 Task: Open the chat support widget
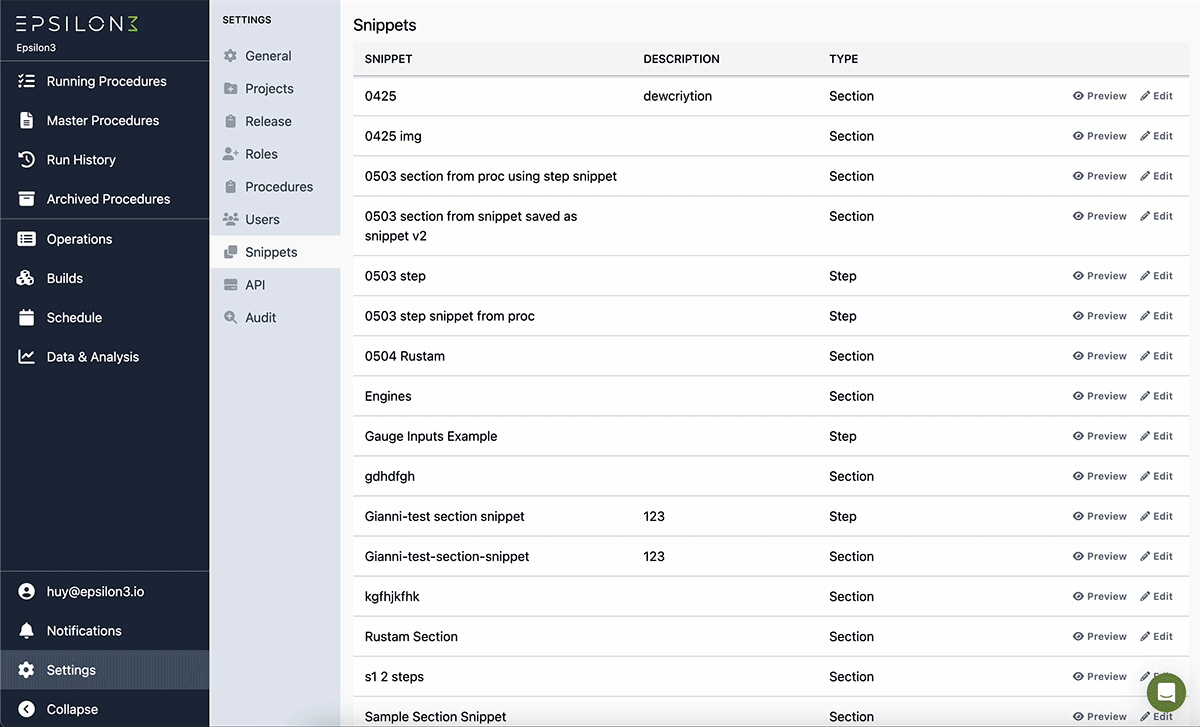(1166, 692)
